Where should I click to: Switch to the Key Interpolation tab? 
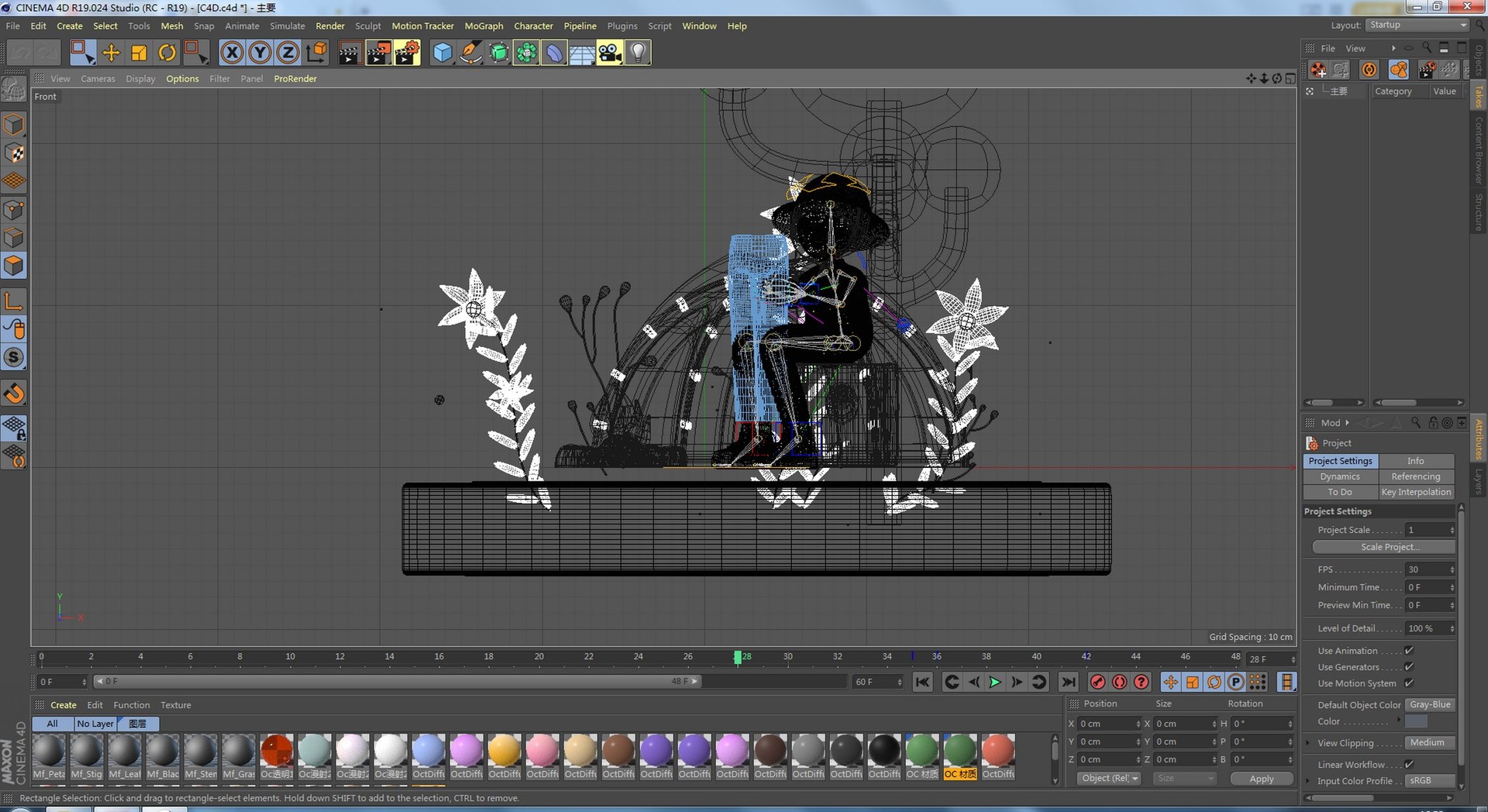point(1416,492)
